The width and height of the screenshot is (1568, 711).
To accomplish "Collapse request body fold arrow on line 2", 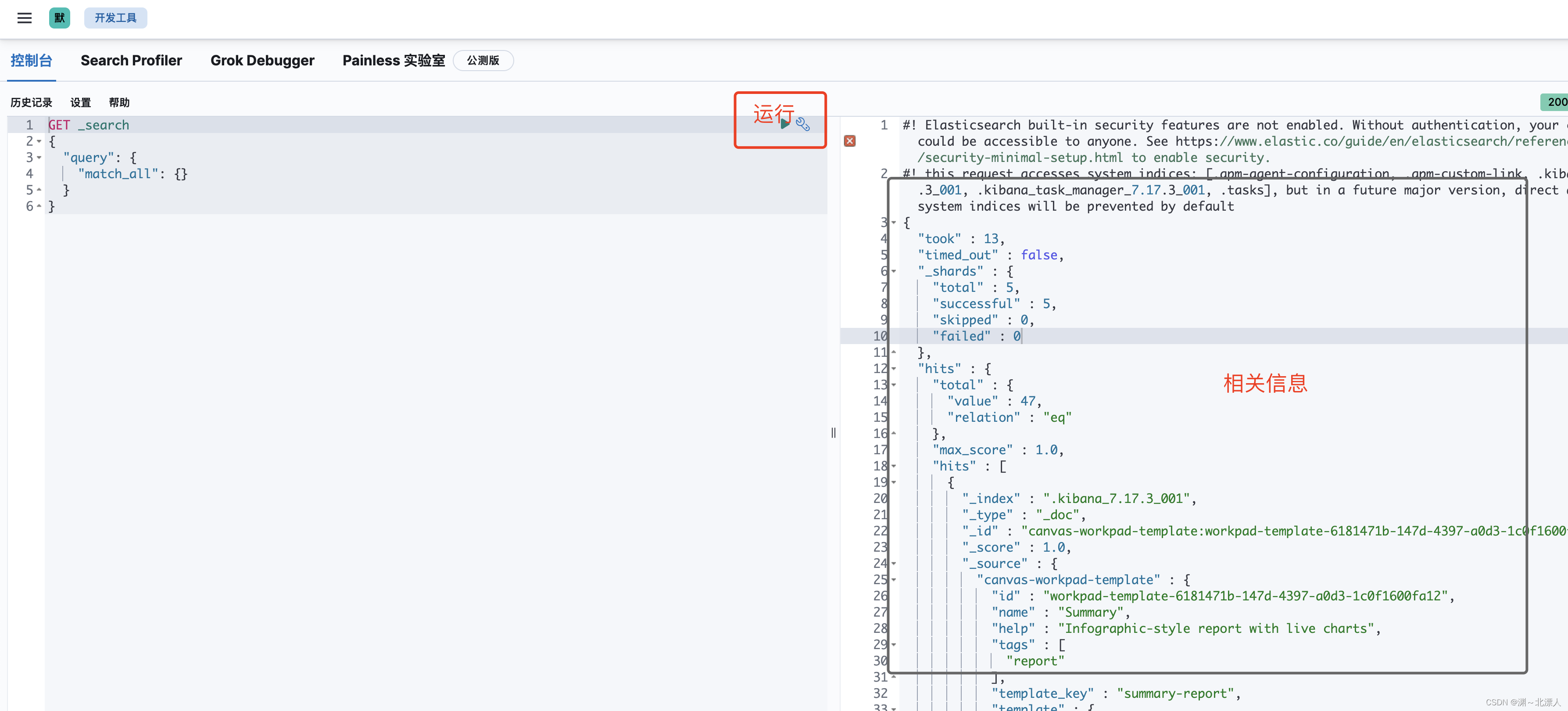I will coord(39,141).
